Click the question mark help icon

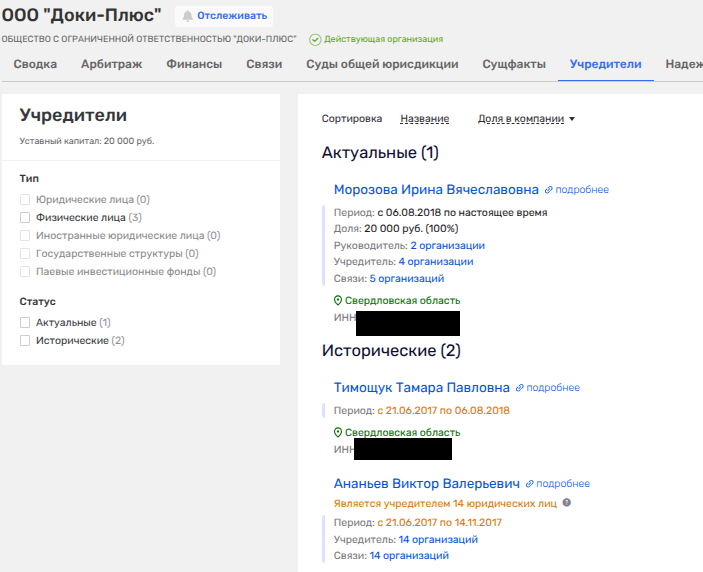pyautogui.click(x=567, y=503)
